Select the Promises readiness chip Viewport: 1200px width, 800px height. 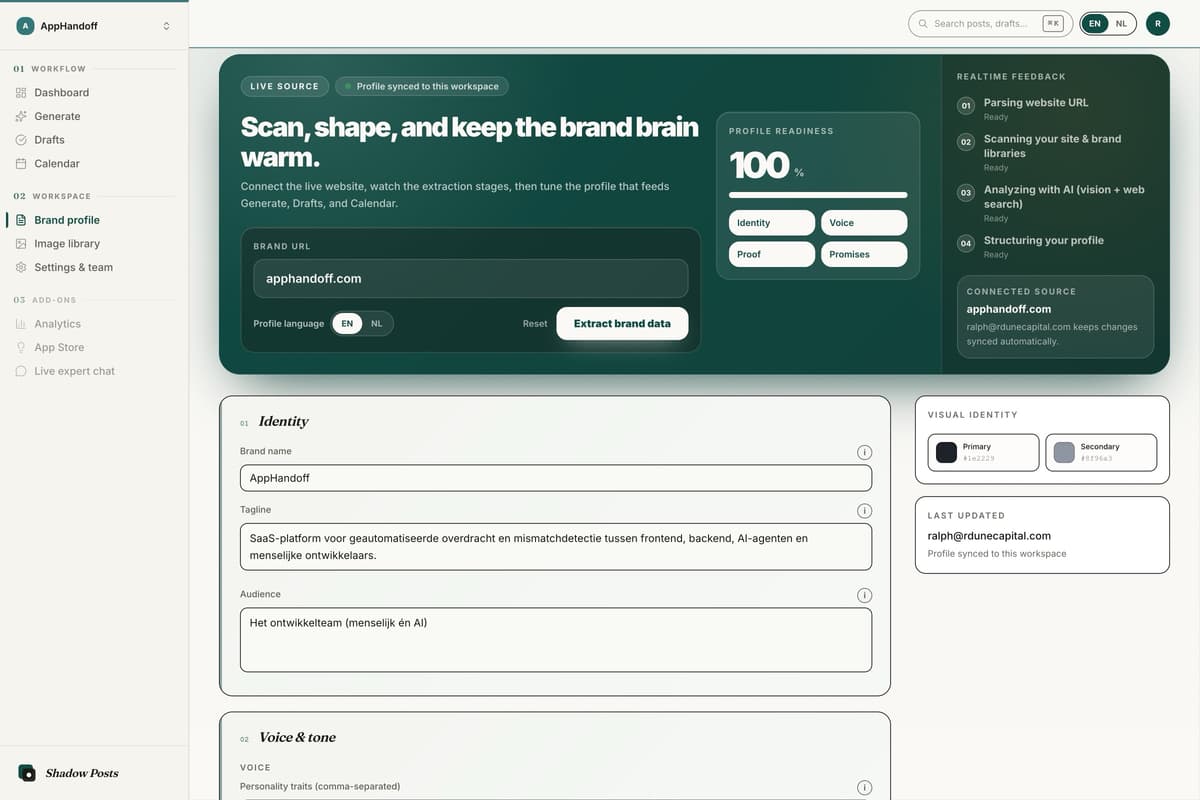[x=864, y=254]
